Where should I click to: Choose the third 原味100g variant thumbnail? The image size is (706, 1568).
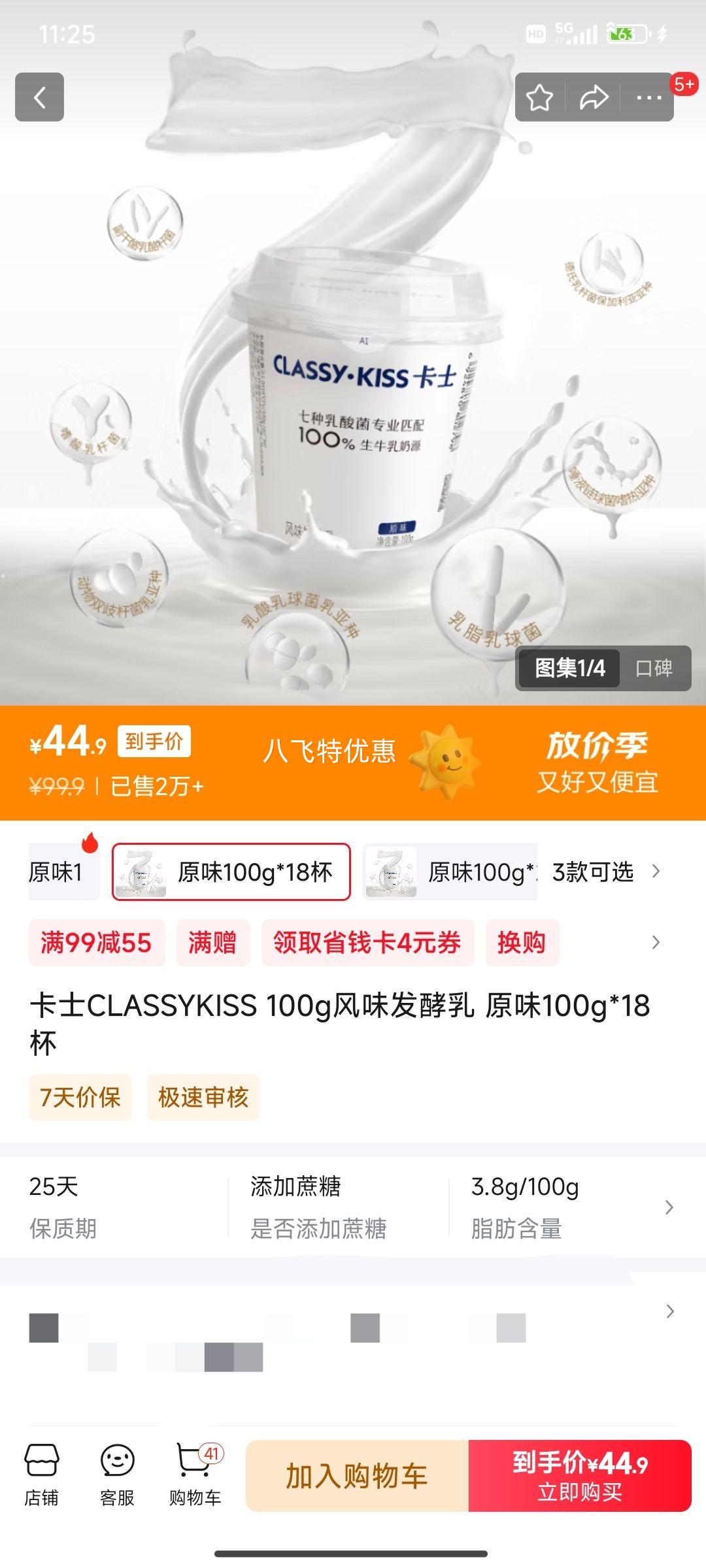coord(450,872)
